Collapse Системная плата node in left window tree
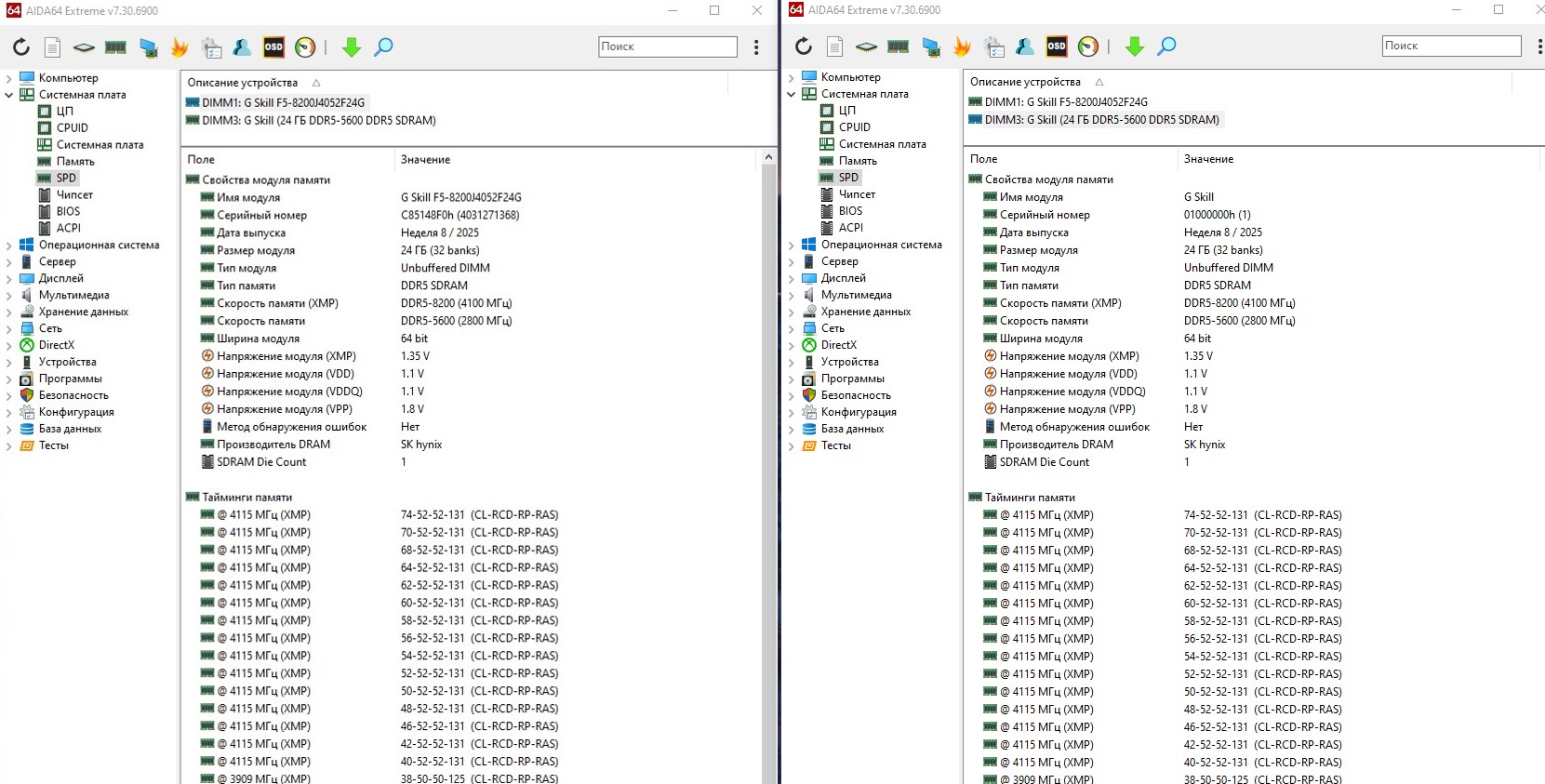 (x=9, y=95)
